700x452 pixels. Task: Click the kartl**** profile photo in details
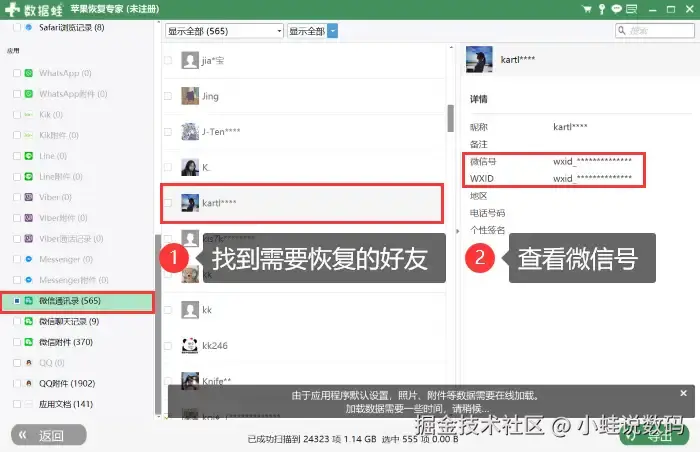(x=479, y=59)
